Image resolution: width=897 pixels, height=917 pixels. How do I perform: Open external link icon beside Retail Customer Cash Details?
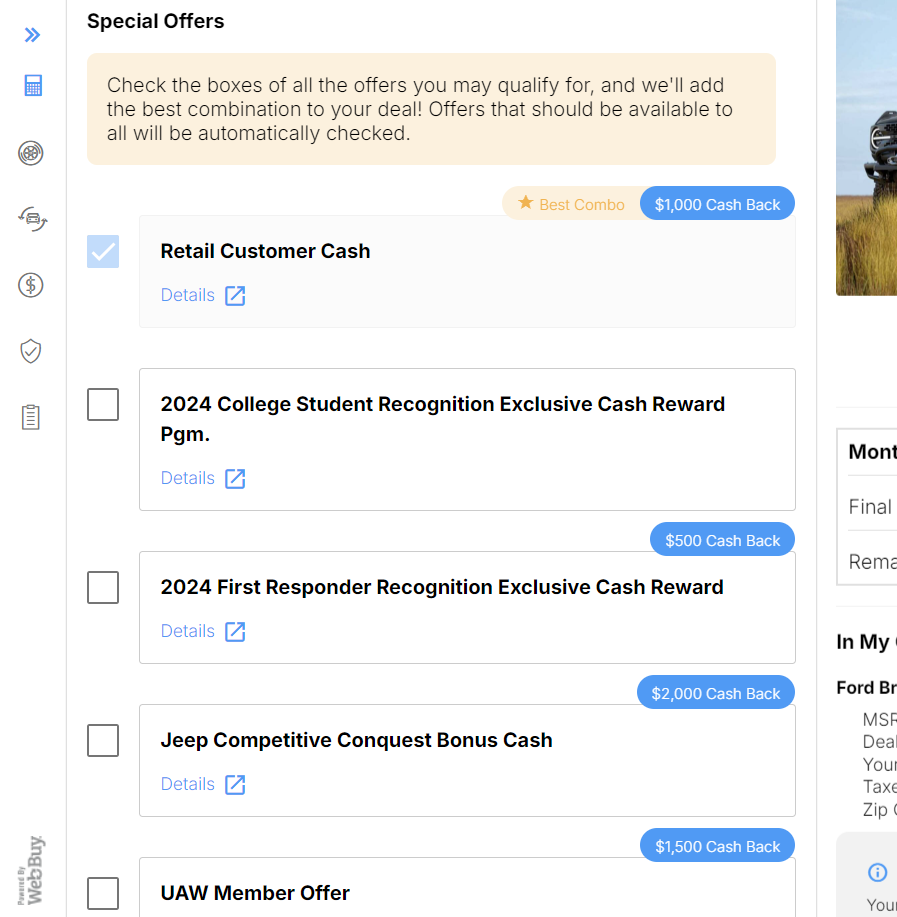pos(235,295)
